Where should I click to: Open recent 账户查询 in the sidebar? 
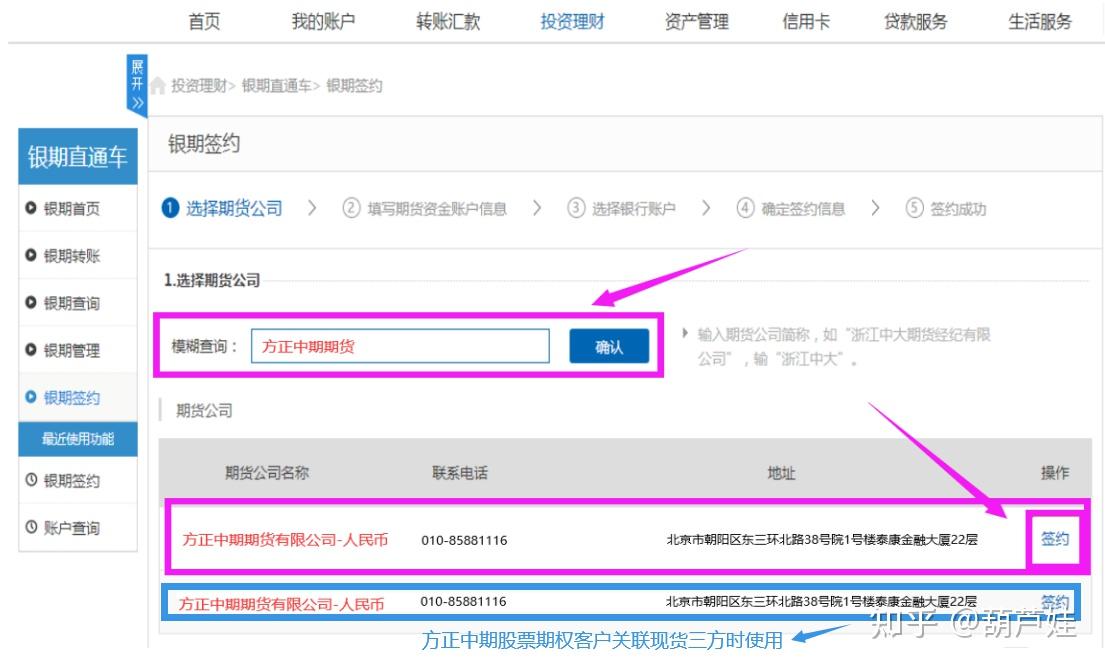click(x=72, y=528)
